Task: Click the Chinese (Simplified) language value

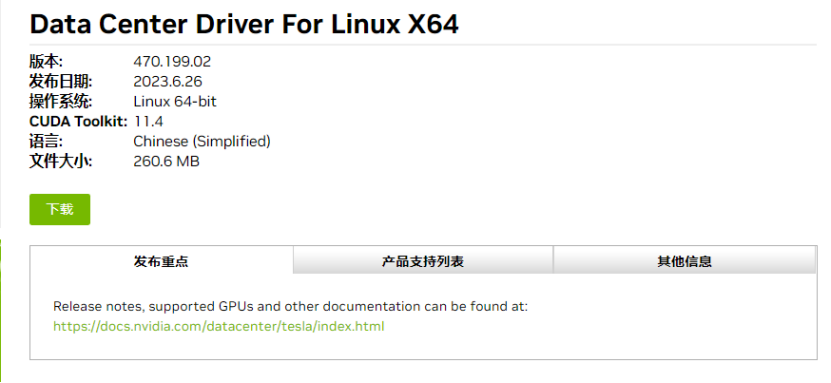Action: (x=202, y=141)
